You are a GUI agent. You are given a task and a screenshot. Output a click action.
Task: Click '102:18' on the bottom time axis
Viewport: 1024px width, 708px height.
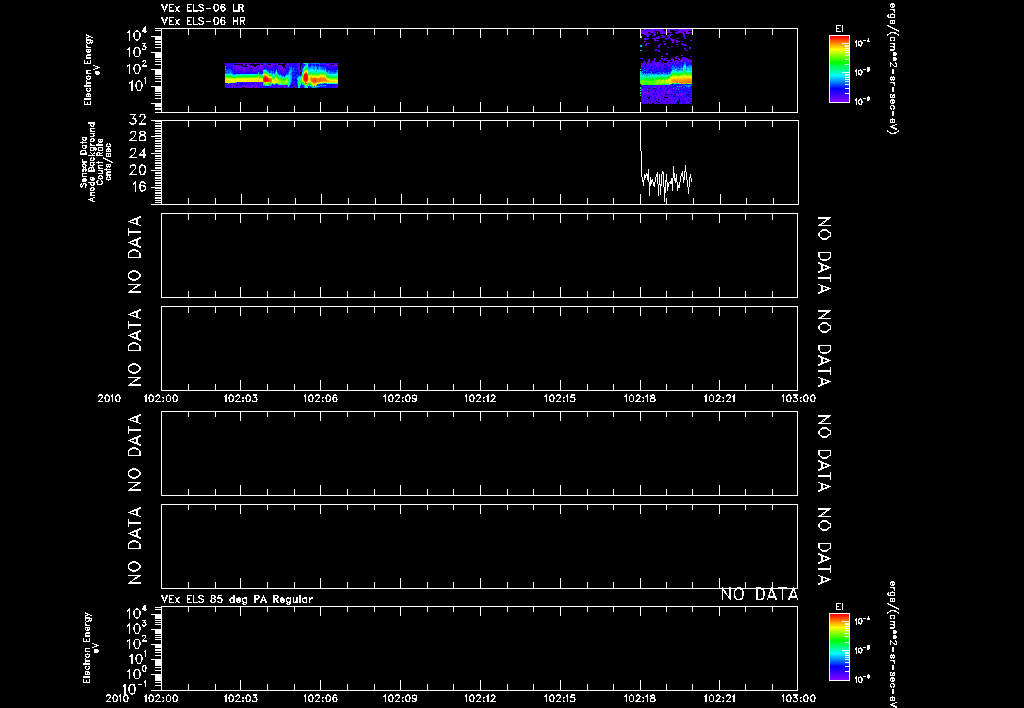tap(639, 698)
